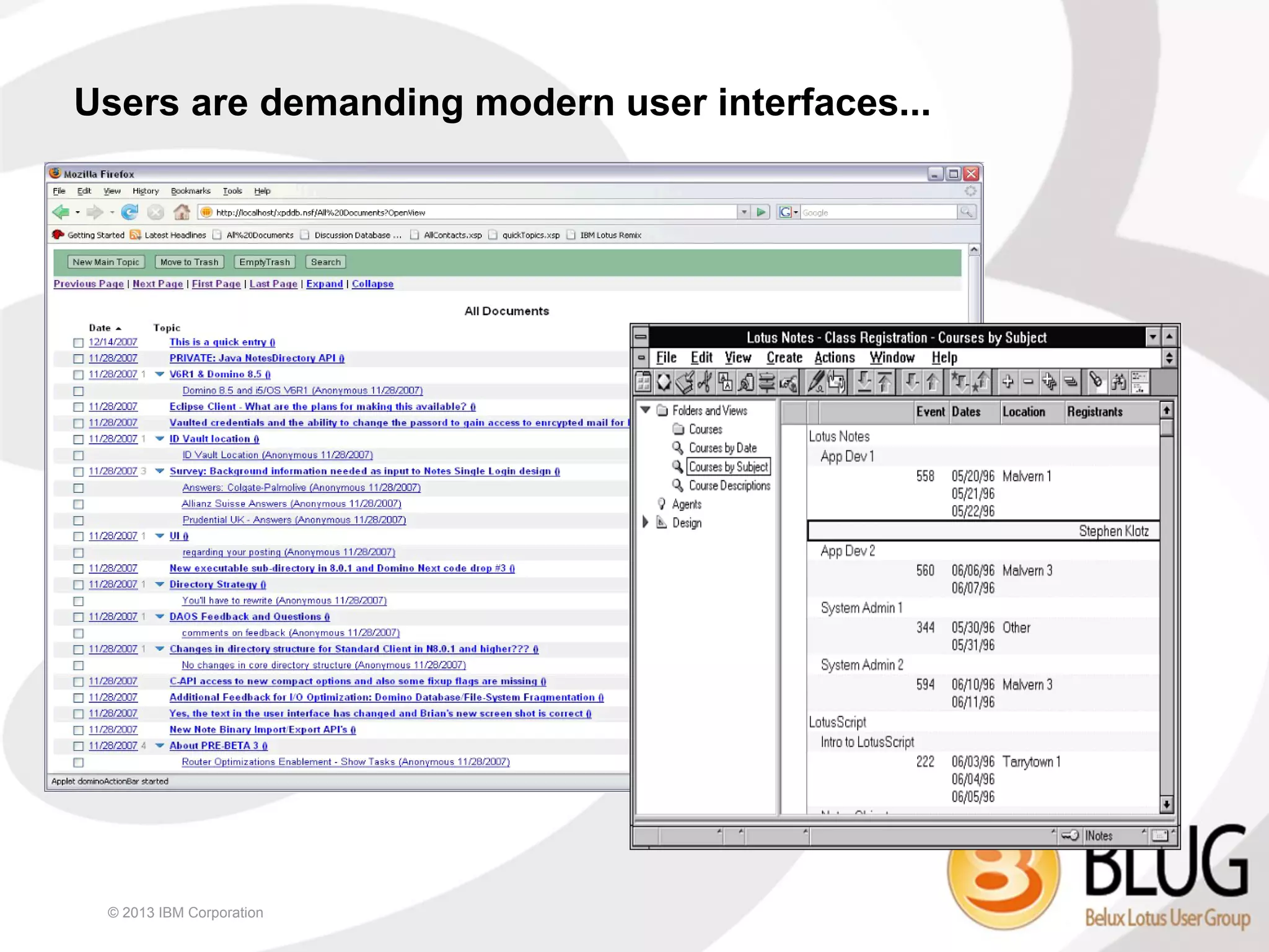Collapse the ID Vault location thread triangle
The image size is (1269, 952).
(159, 439)
